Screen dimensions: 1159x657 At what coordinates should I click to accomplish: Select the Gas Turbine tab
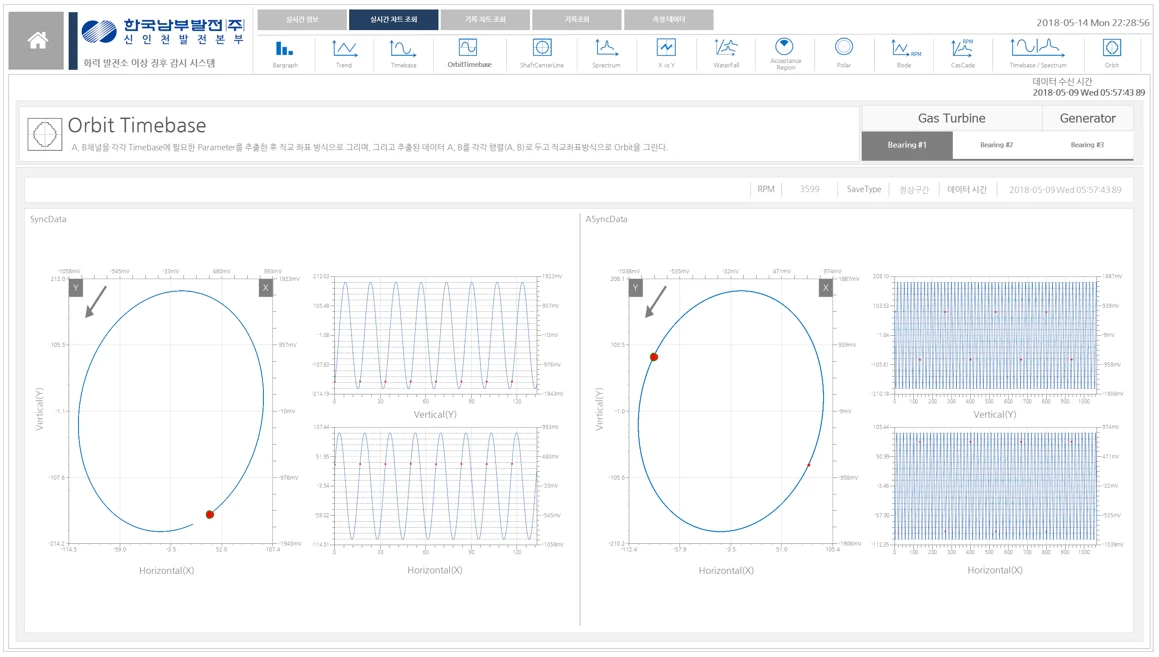point(951,118)
